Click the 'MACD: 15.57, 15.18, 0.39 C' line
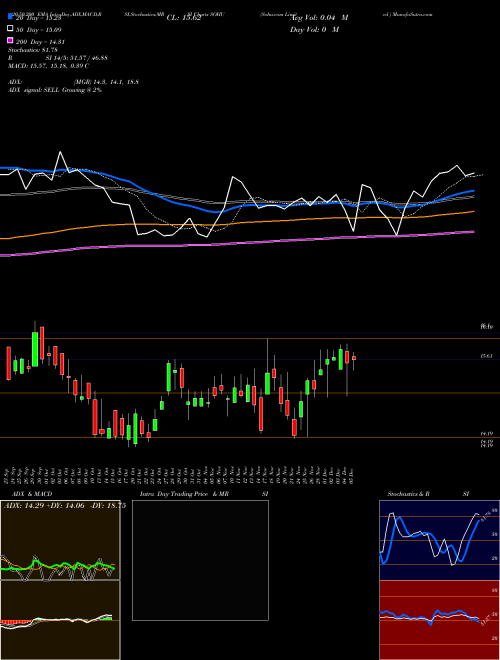This screenshot has height=660, width=500. pos(48,66)
